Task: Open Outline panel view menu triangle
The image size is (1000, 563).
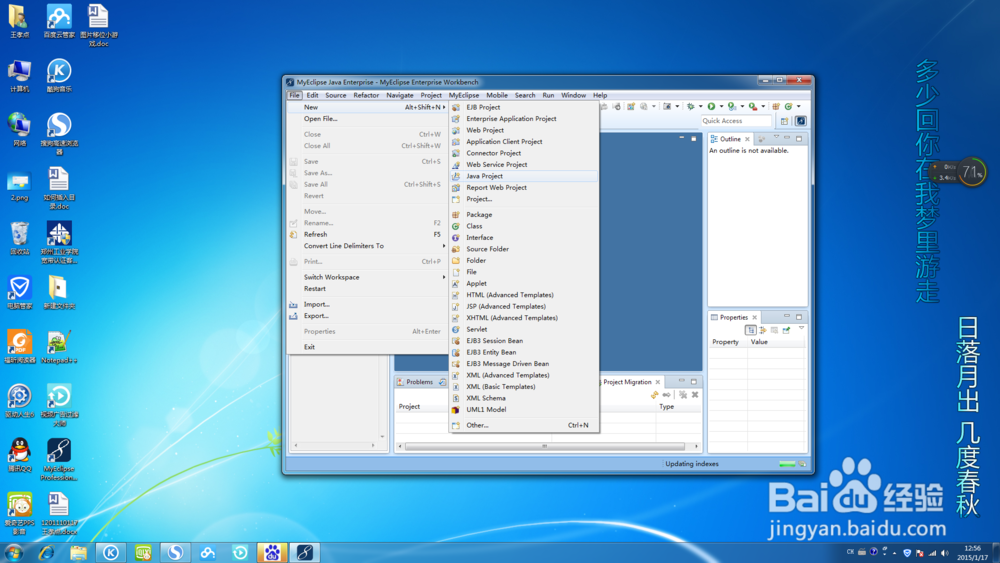Action: (776, 137)
